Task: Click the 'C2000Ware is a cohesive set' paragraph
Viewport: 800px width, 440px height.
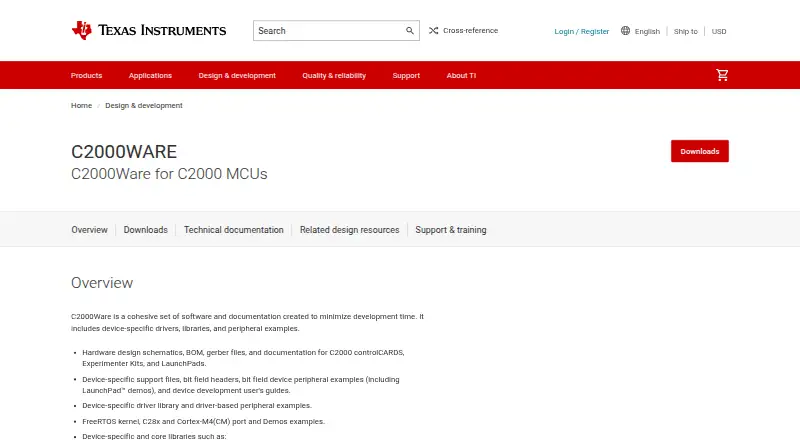Action: 247,322
